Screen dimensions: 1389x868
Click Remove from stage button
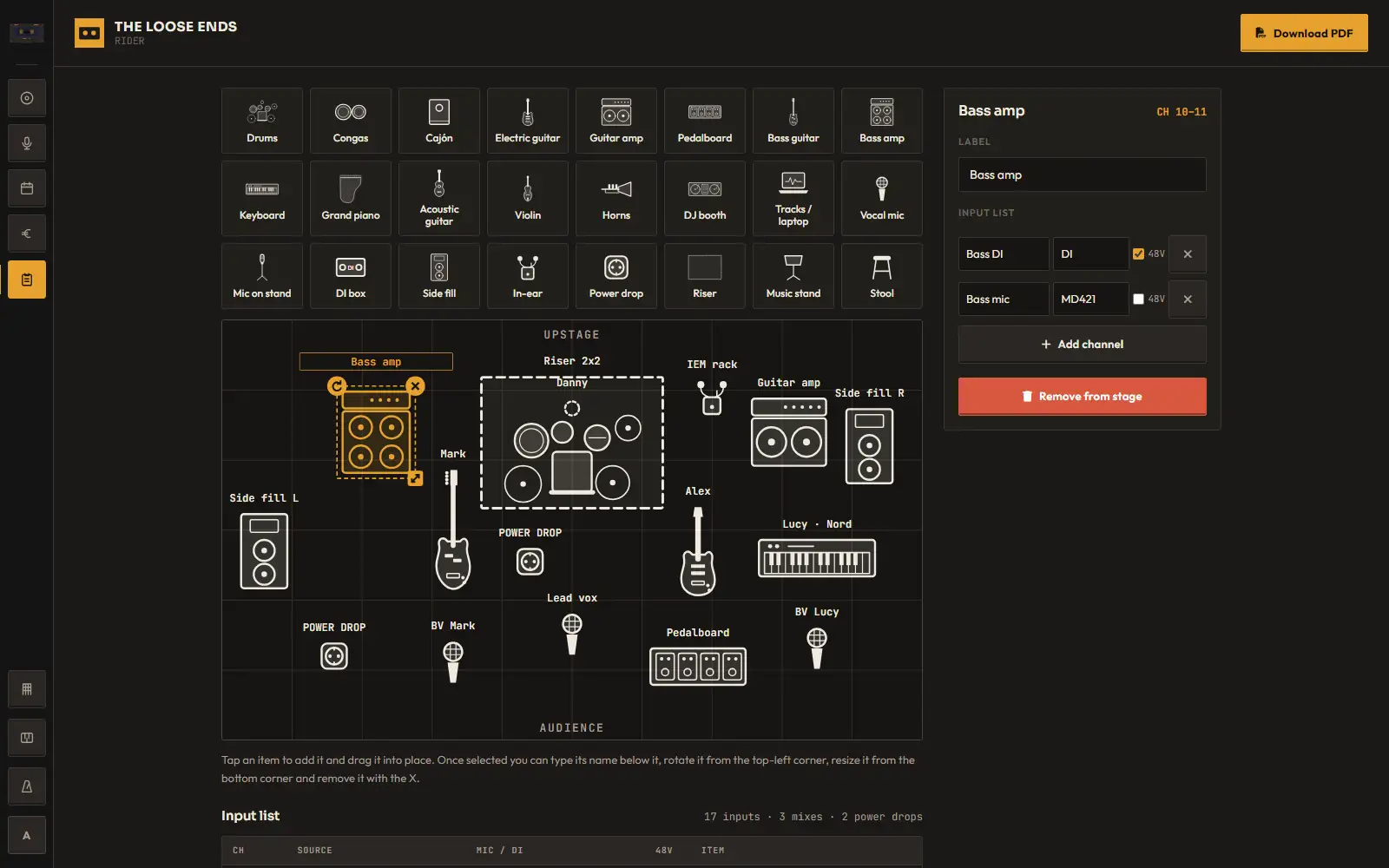coord(1083,397)
